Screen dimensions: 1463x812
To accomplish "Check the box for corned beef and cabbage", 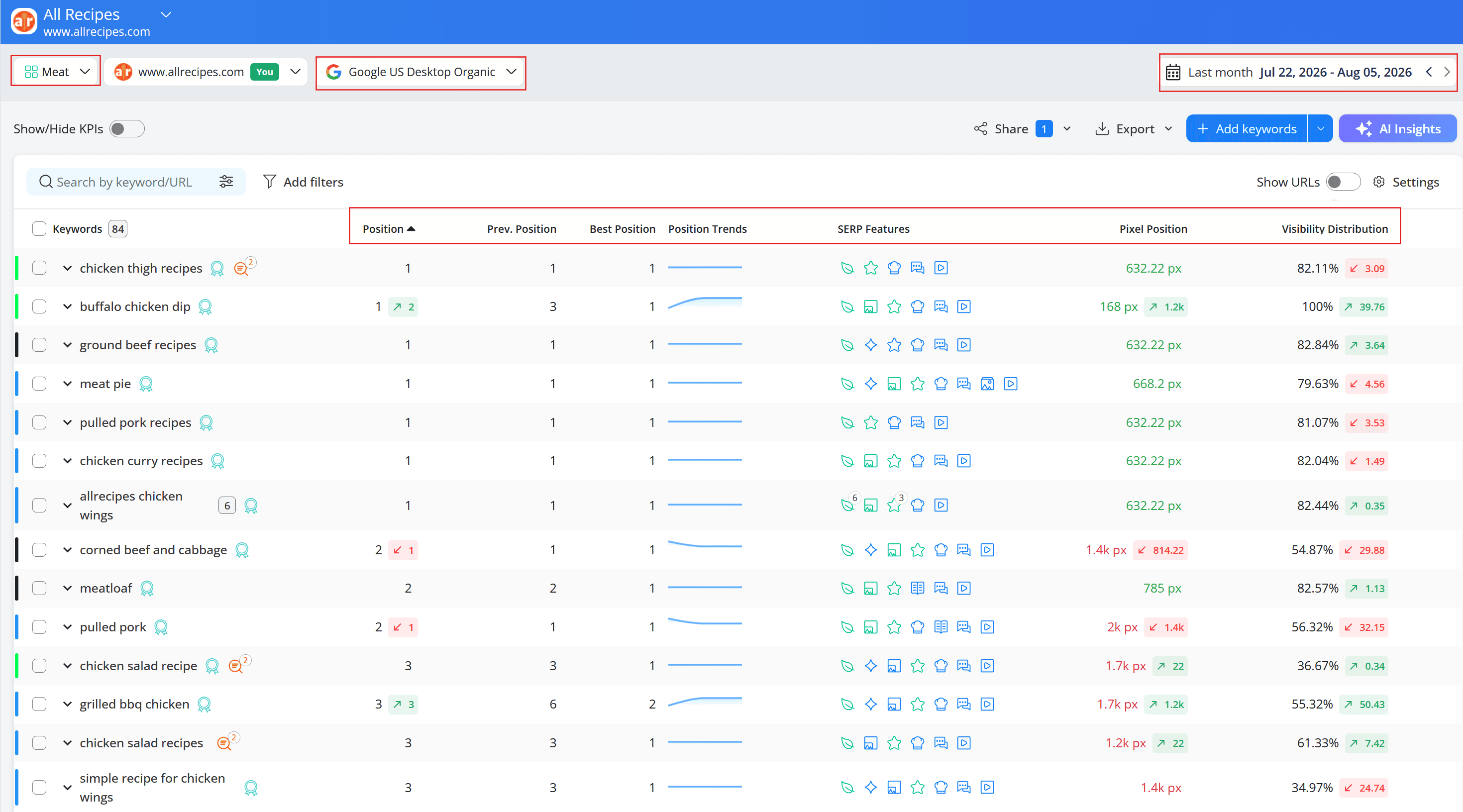I will (39, 550).
